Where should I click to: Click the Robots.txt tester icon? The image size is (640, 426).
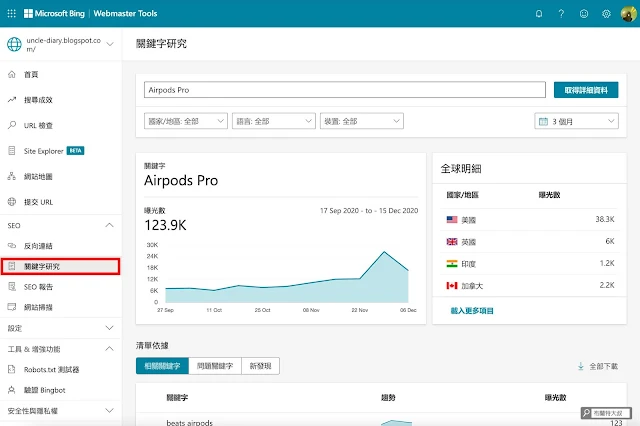[12, 369]
